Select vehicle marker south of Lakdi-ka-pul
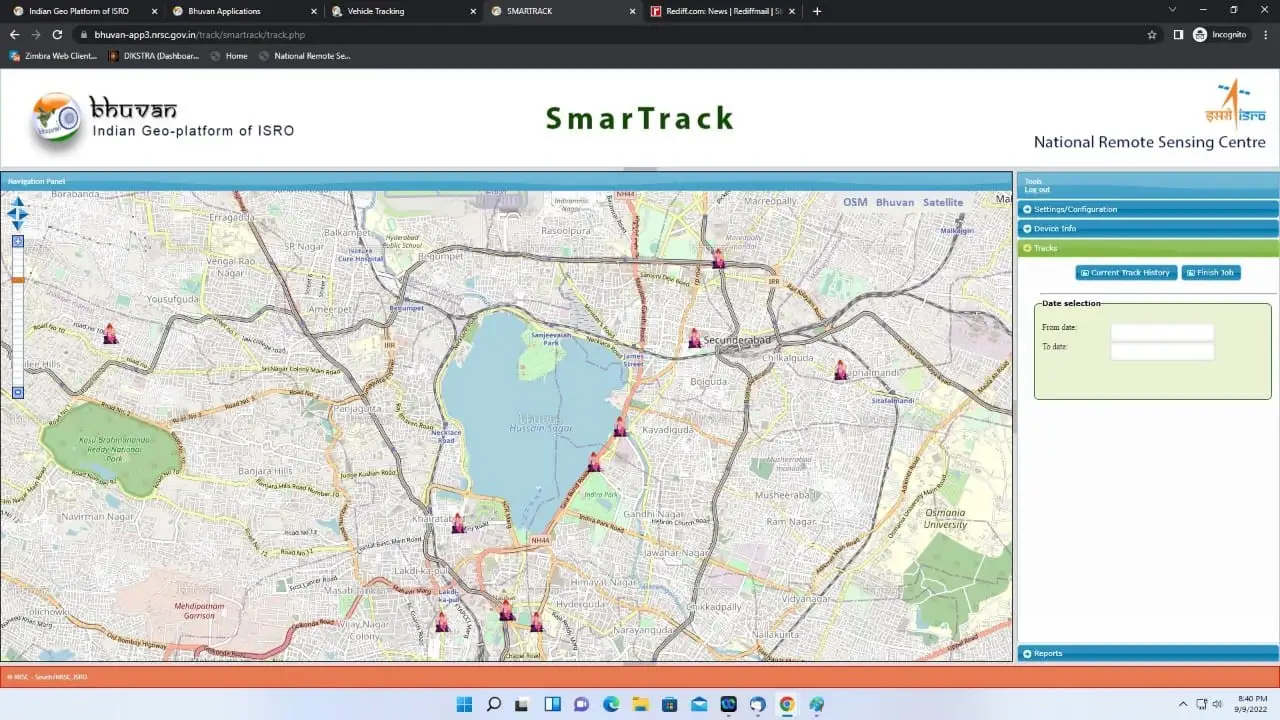Viewport: 1280px width, 720px height. coord(442,622)
